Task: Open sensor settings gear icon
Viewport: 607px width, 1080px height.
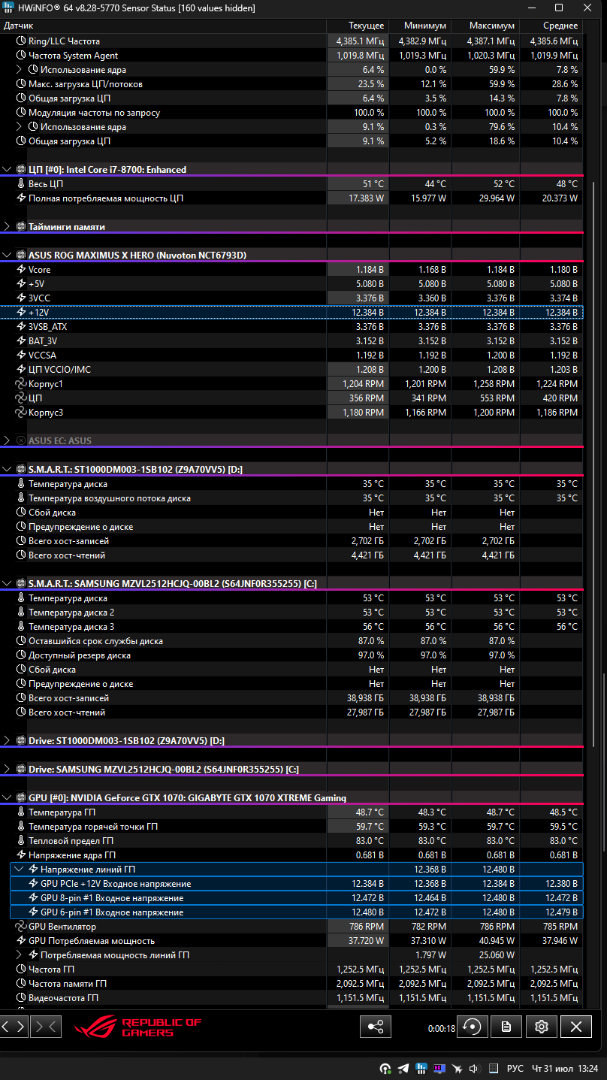Action: (x=542, y=1027)
